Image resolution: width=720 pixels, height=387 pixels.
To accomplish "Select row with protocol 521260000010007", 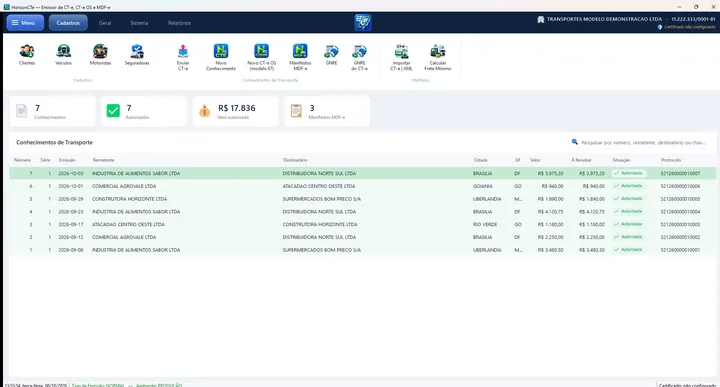I will pos(362,173).
